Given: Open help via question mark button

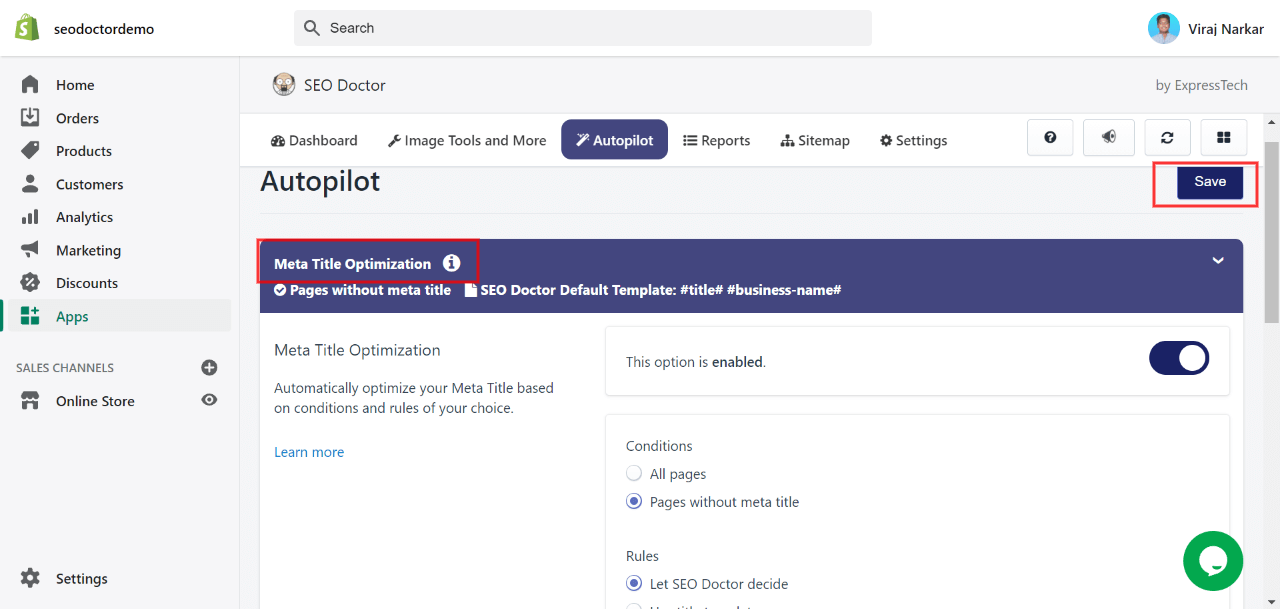Looking at the screenshot, I should (x=1050, y=138).
